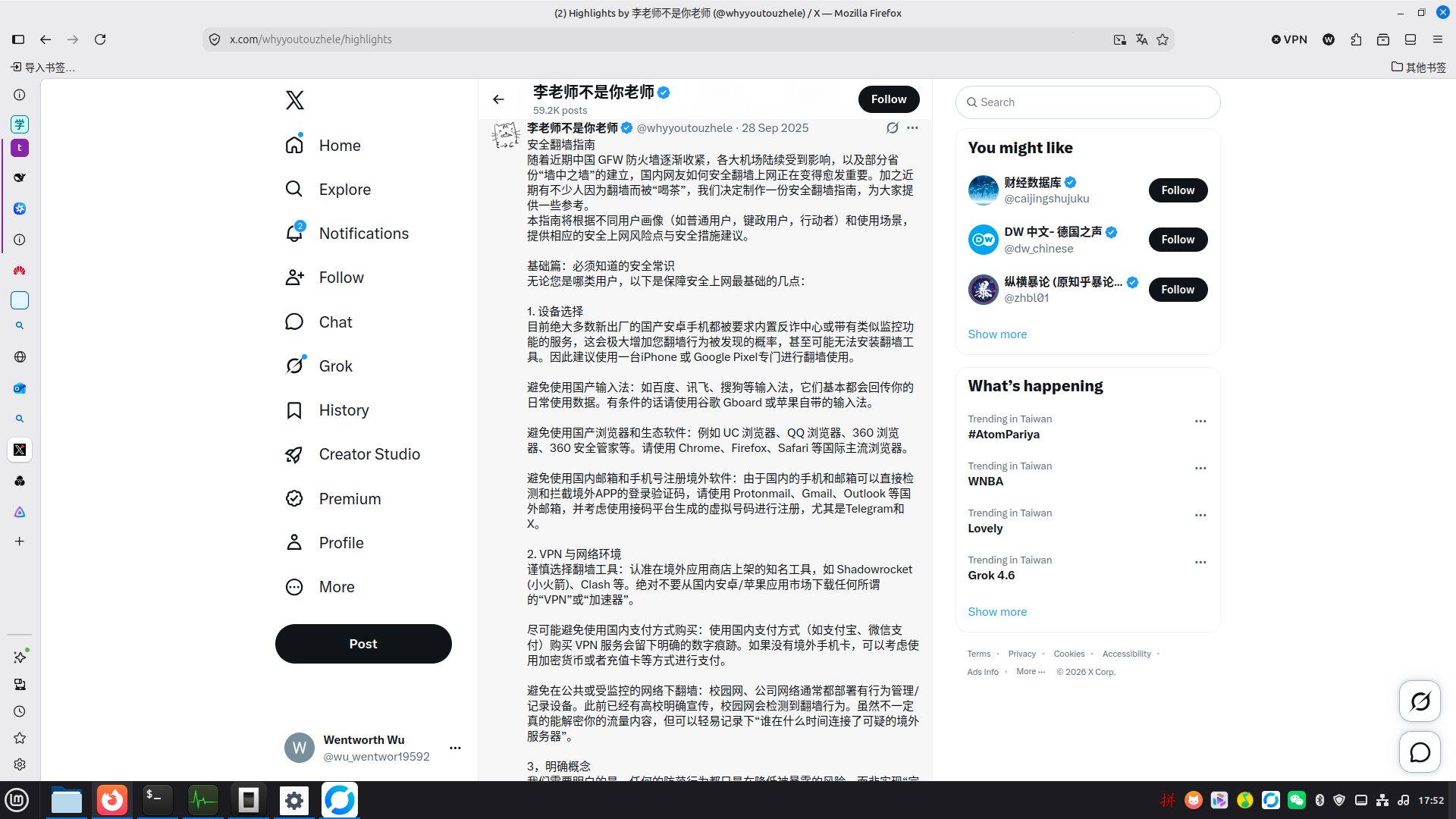Open the Firefox hamburger application menu

click(1438, 39)
